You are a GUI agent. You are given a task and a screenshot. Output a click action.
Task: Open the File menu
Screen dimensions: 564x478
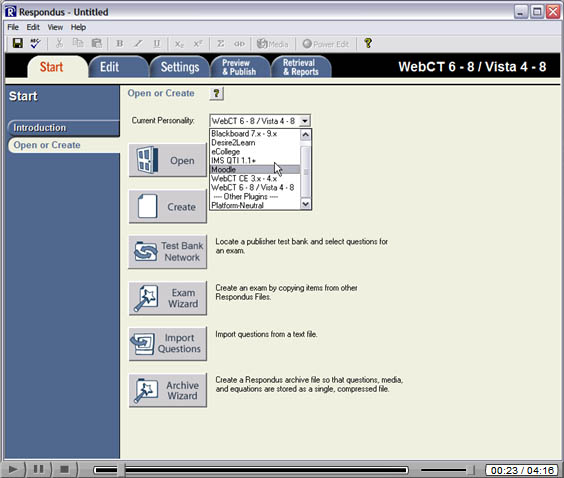pyautogui.click(x=13, y=27)
